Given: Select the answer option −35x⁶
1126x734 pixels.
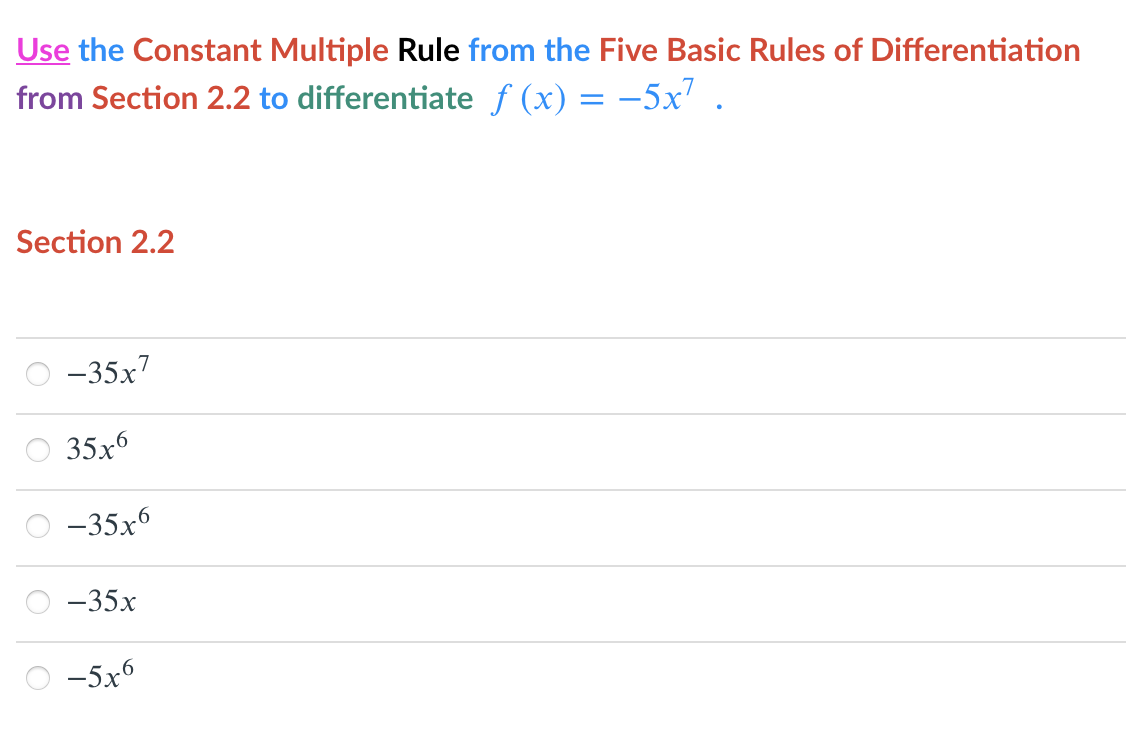Looking at the screenshot, I should pyautogui.click(x=37, y=526).
